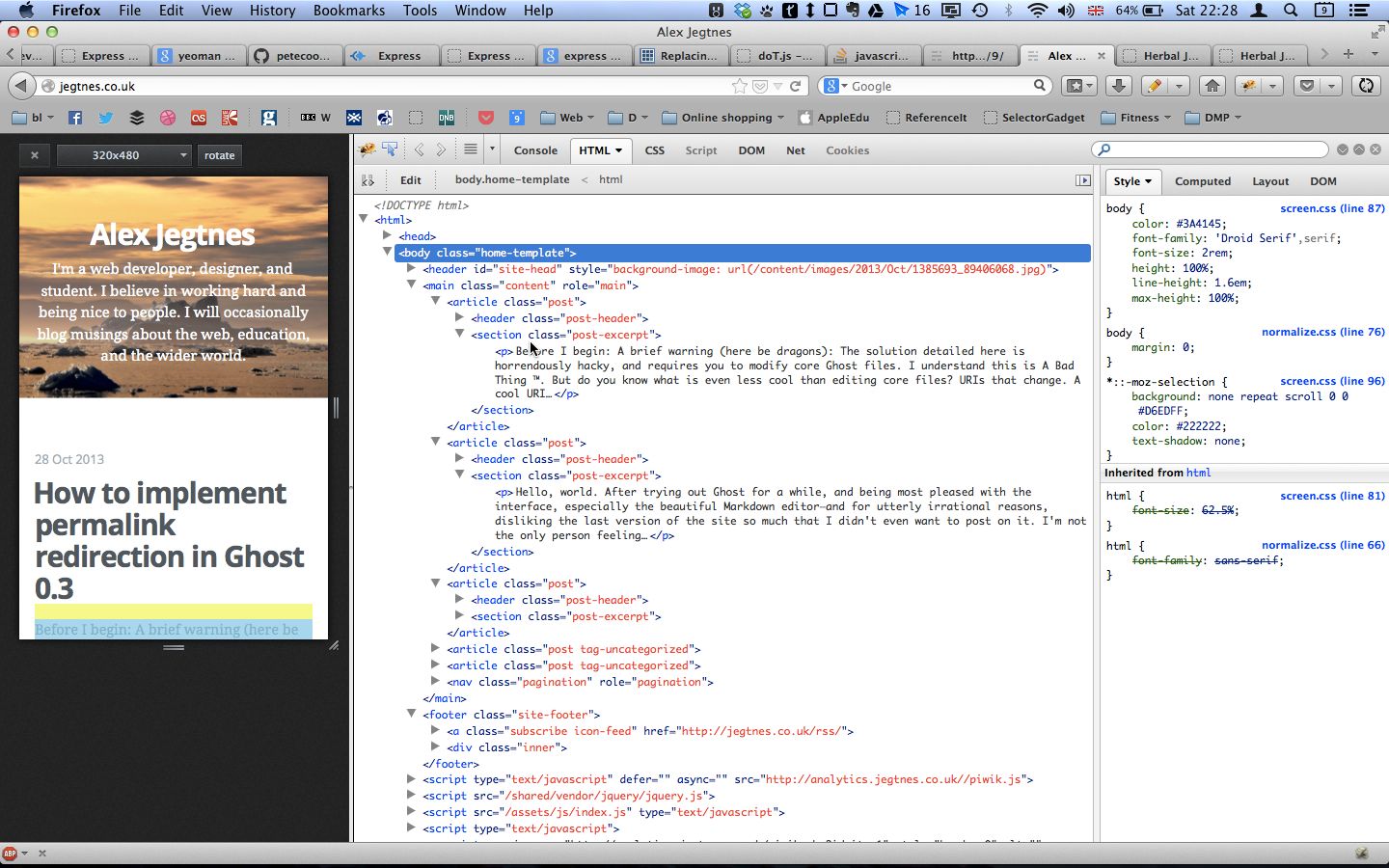Open the macOS Spotlight search icon
1389x868 pixels.
click(1291, 11)
